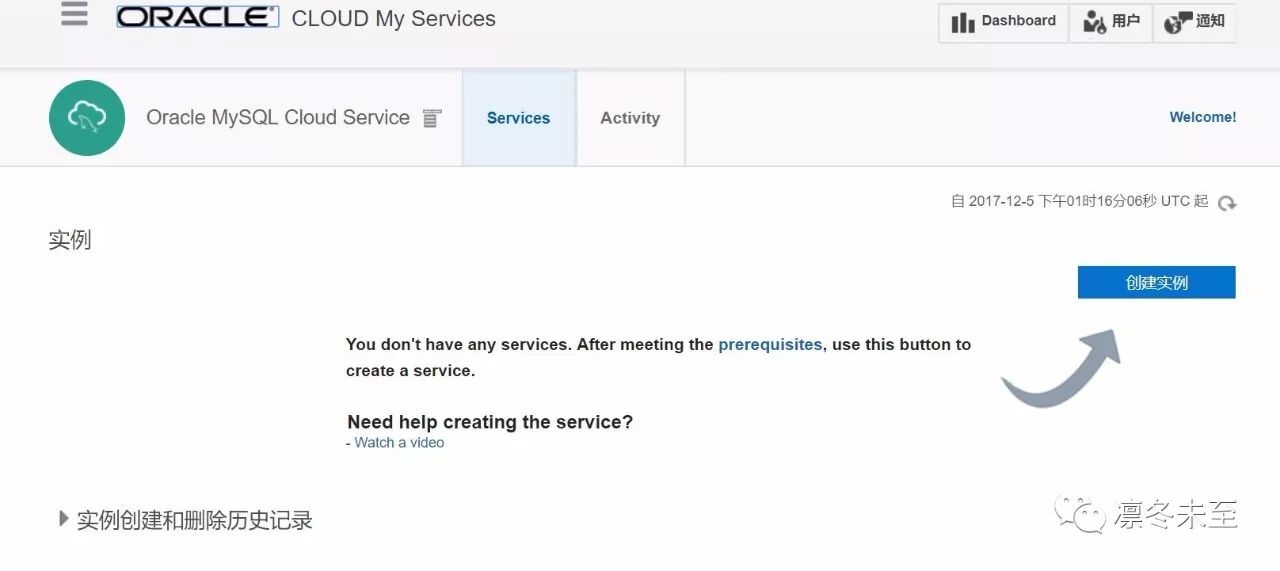1280x571 pixels.
Task: Expand the 实例创建和删除历史记录 section
Action: pyautogui.click(x=64, y=519)
